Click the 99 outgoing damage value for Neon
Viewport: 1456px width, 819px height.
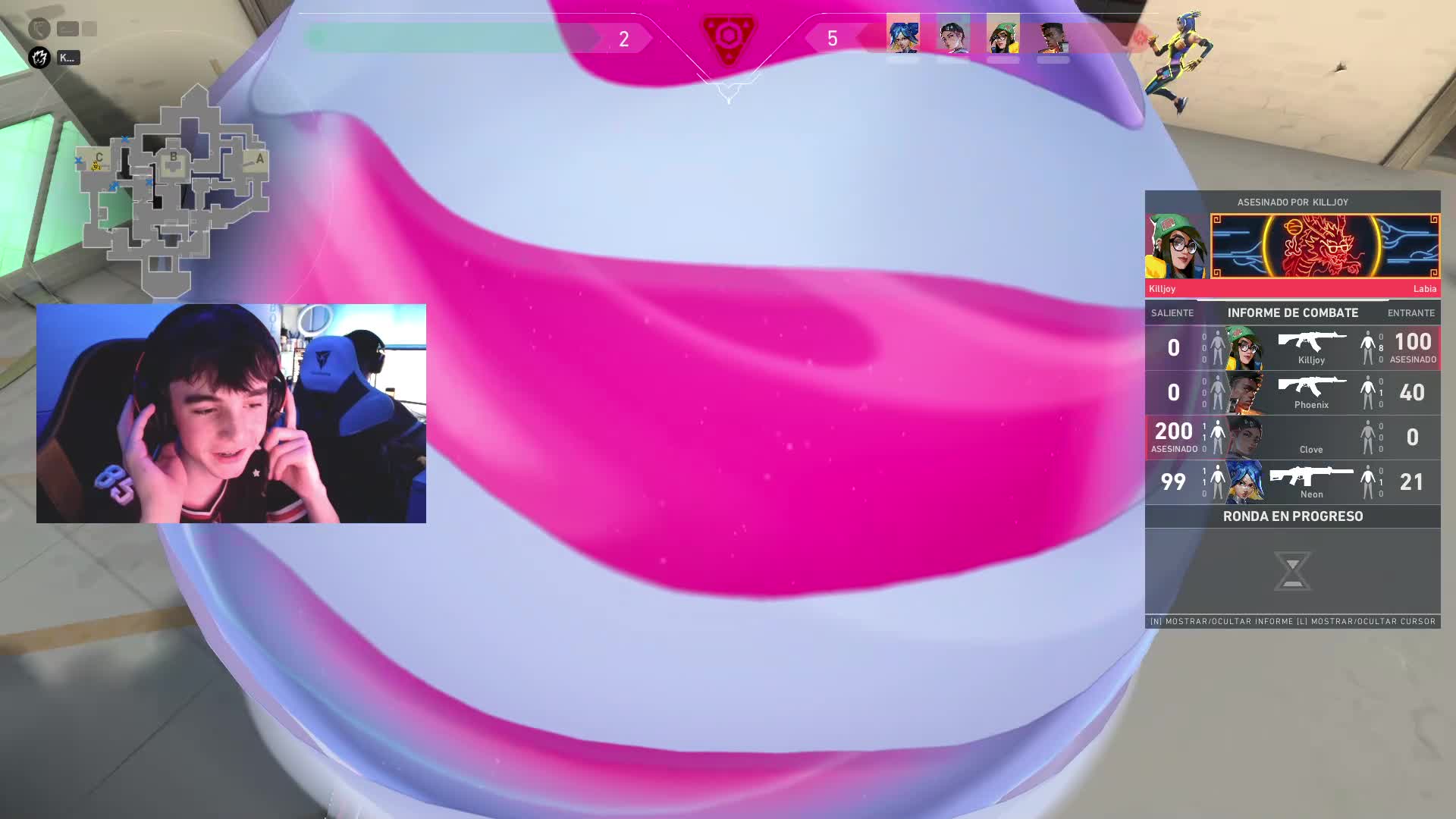[x=1173, y=482]
